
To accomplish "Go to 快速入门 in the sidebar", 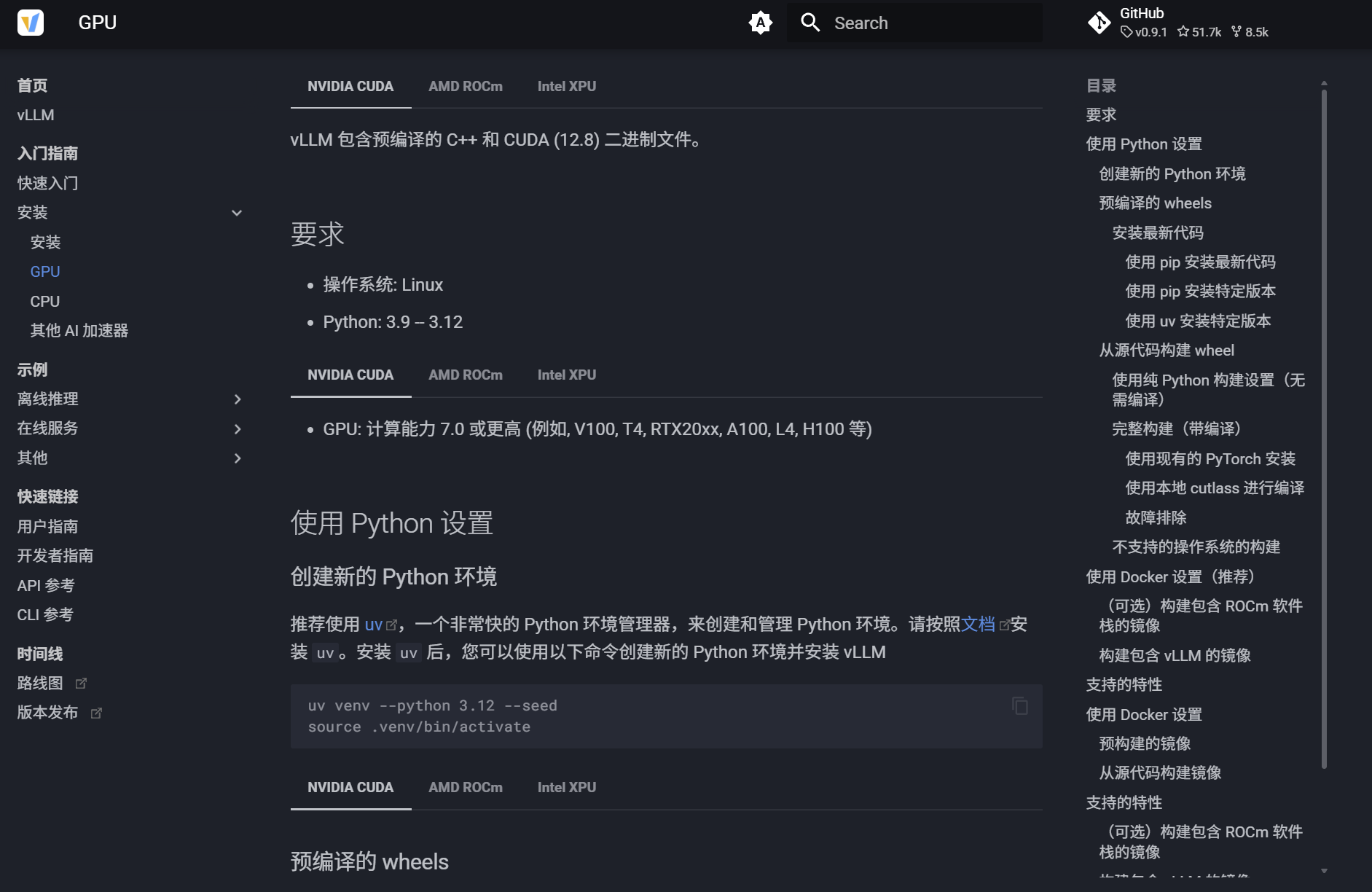I will (47, 182).
